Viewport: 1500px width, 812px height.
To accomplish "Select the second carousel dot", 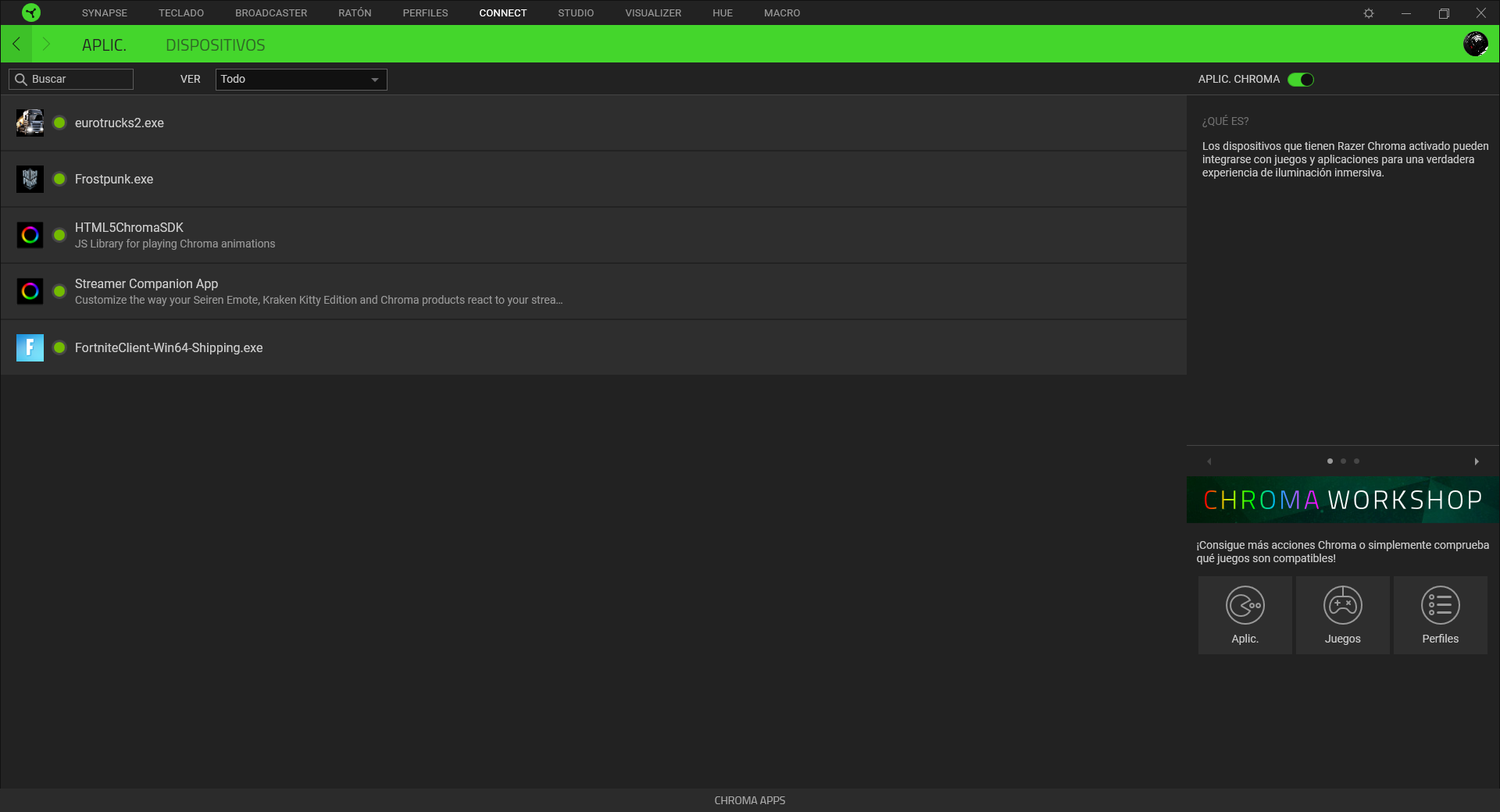I will point(1343,461).
